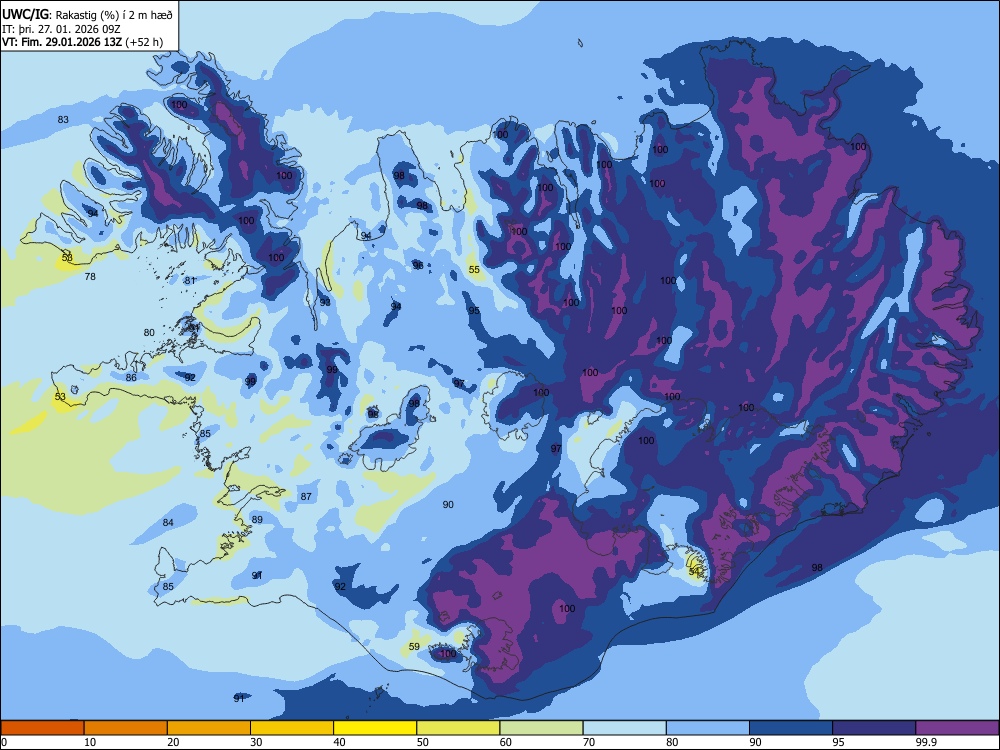Choose the pale green 60–70 legend segment

(541, 728)
